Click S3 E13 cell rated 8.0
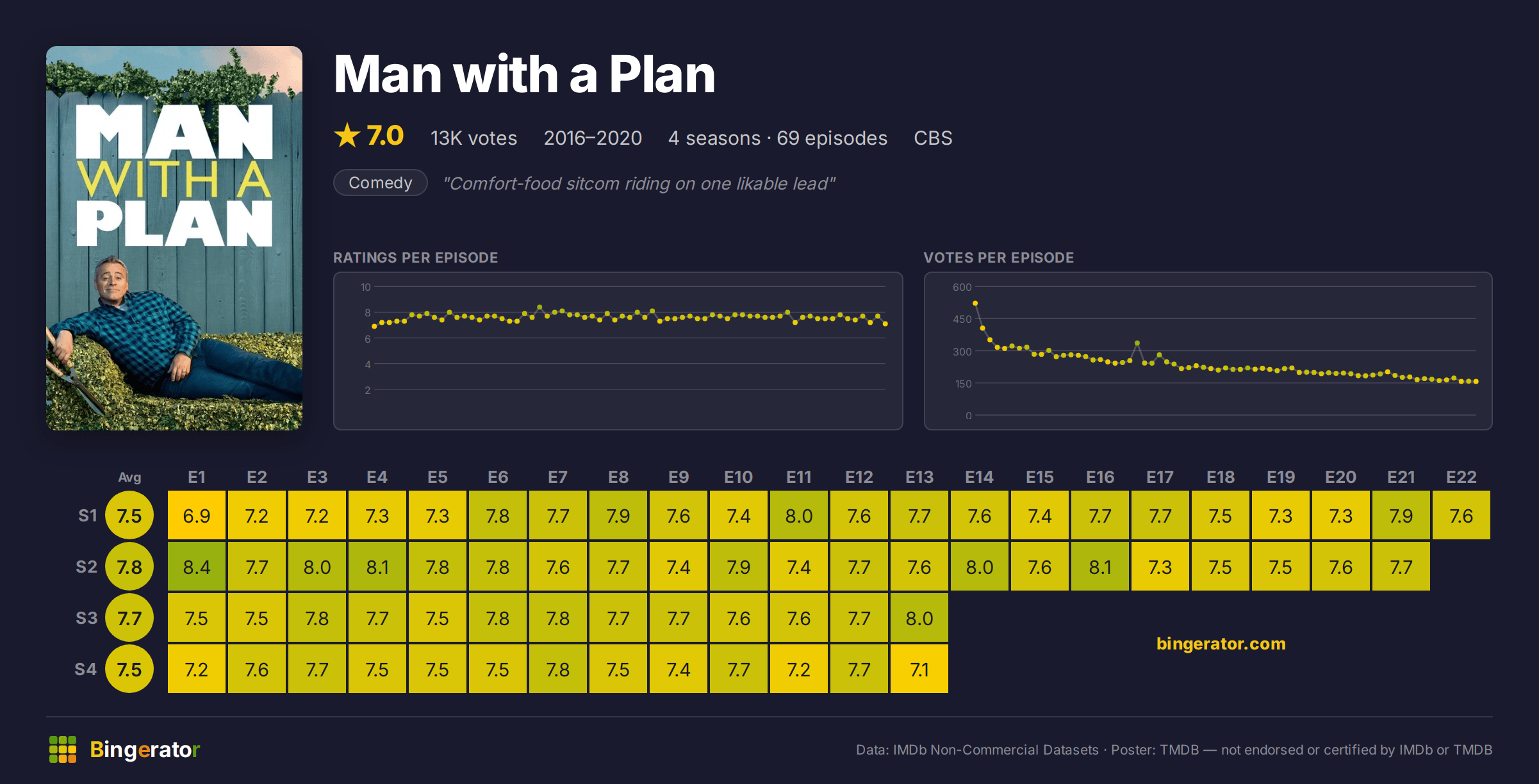Viewport: 1539px width, 784px height. pyautogui.click(x=919, y=617)
